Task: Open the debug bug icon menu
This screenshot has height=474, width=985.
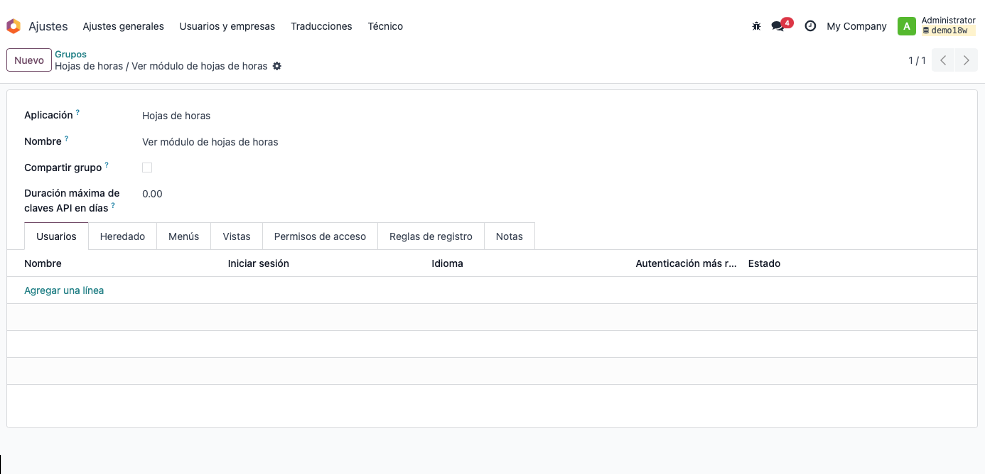Action: (x=756, y=26)
